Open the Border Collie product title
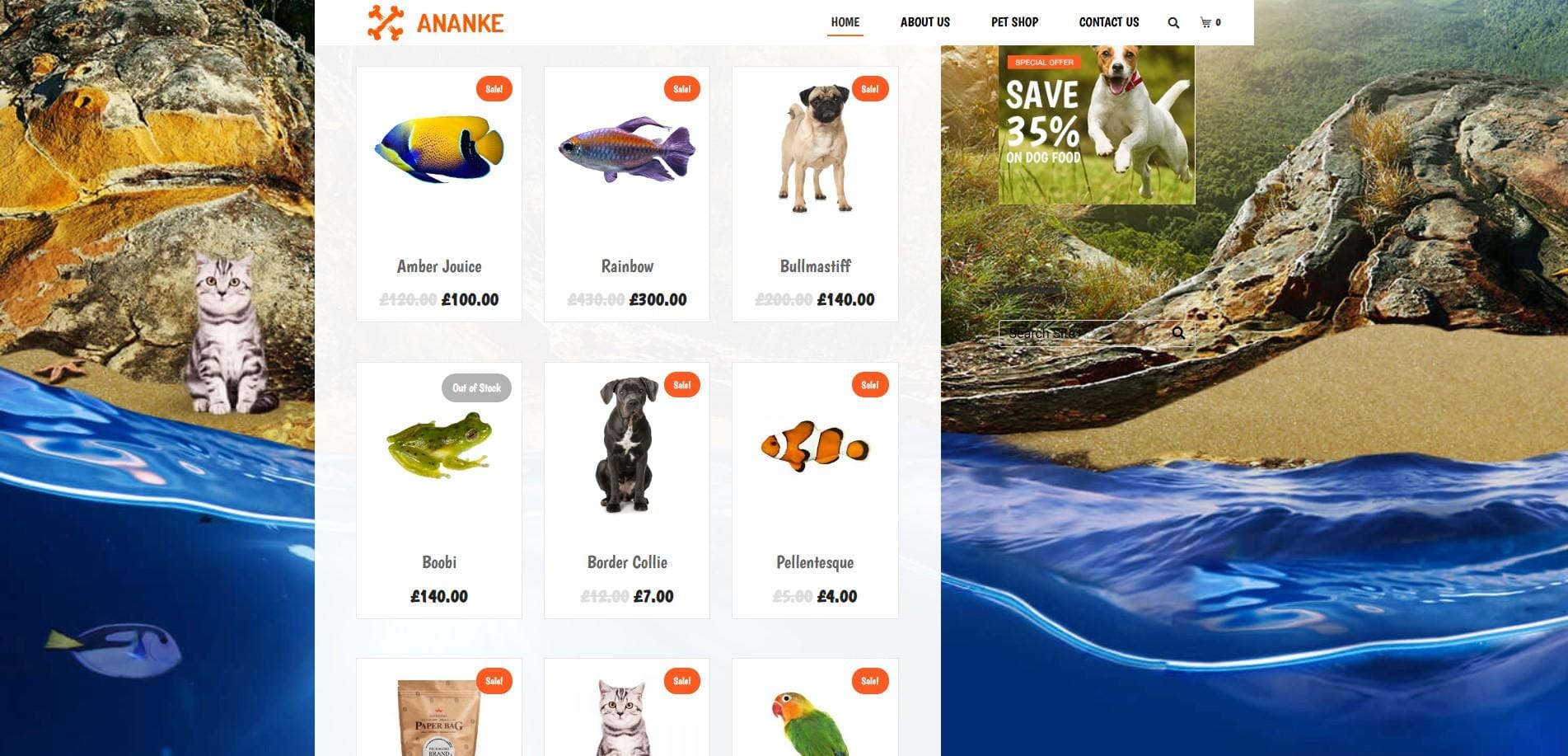1568x756 pixels. click(627, 562)
